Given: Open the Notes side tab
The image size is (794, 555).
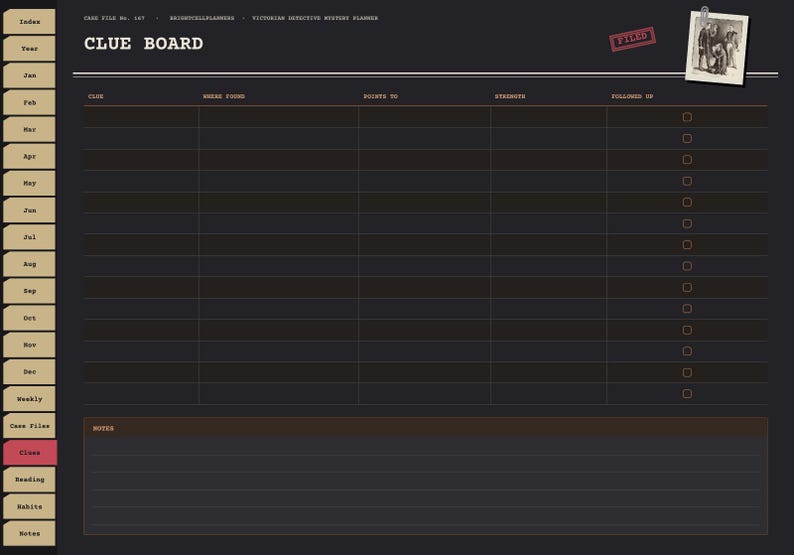Looking at the screenshot, I should tap(29, 533).
